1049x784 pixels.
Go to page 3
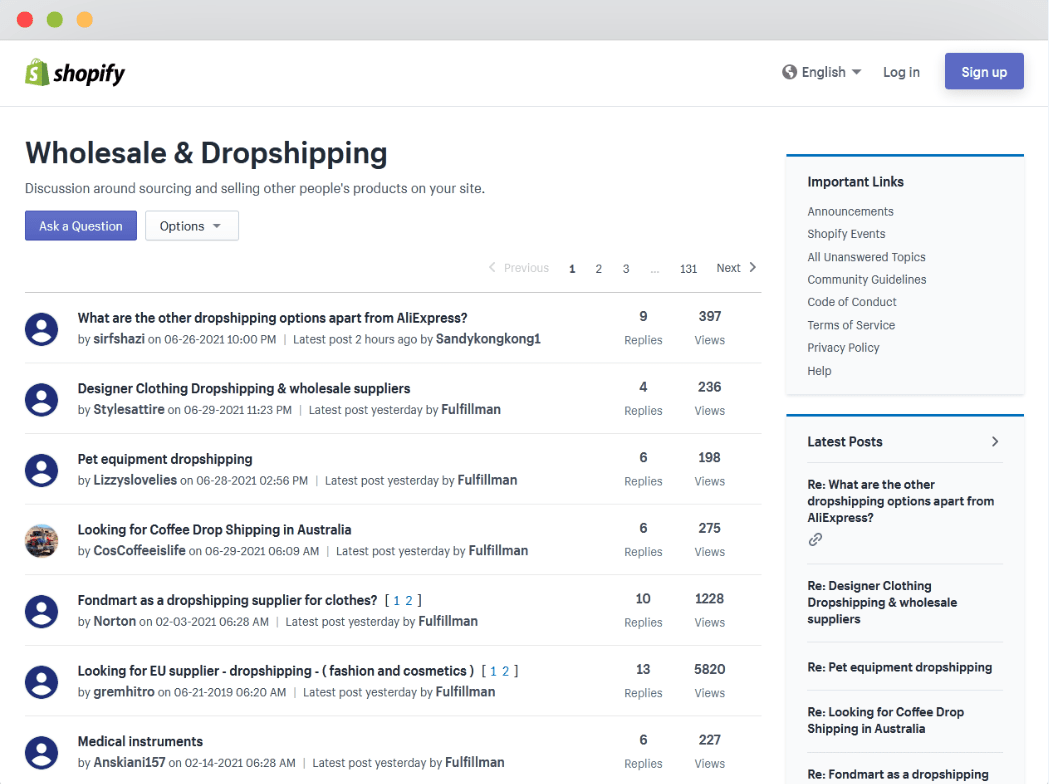[626, 268]
